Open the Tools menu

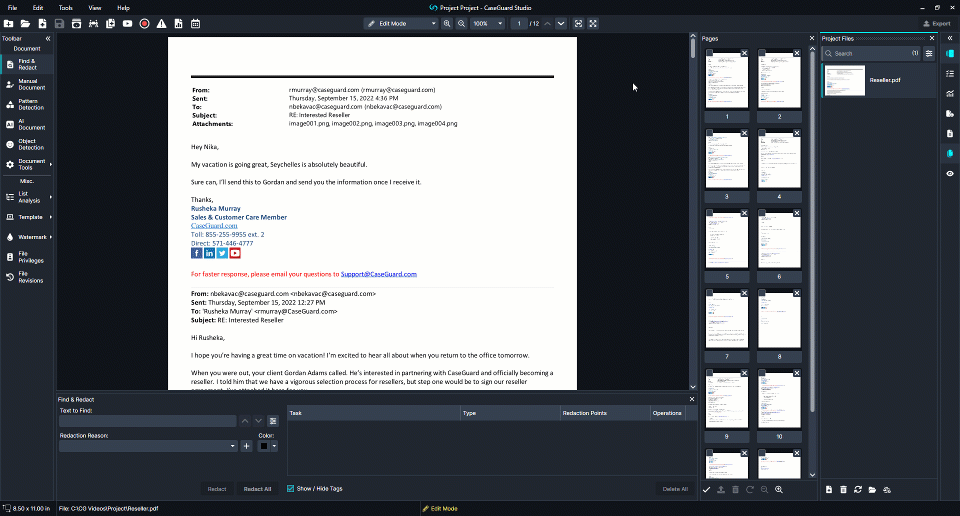[66, 8]
